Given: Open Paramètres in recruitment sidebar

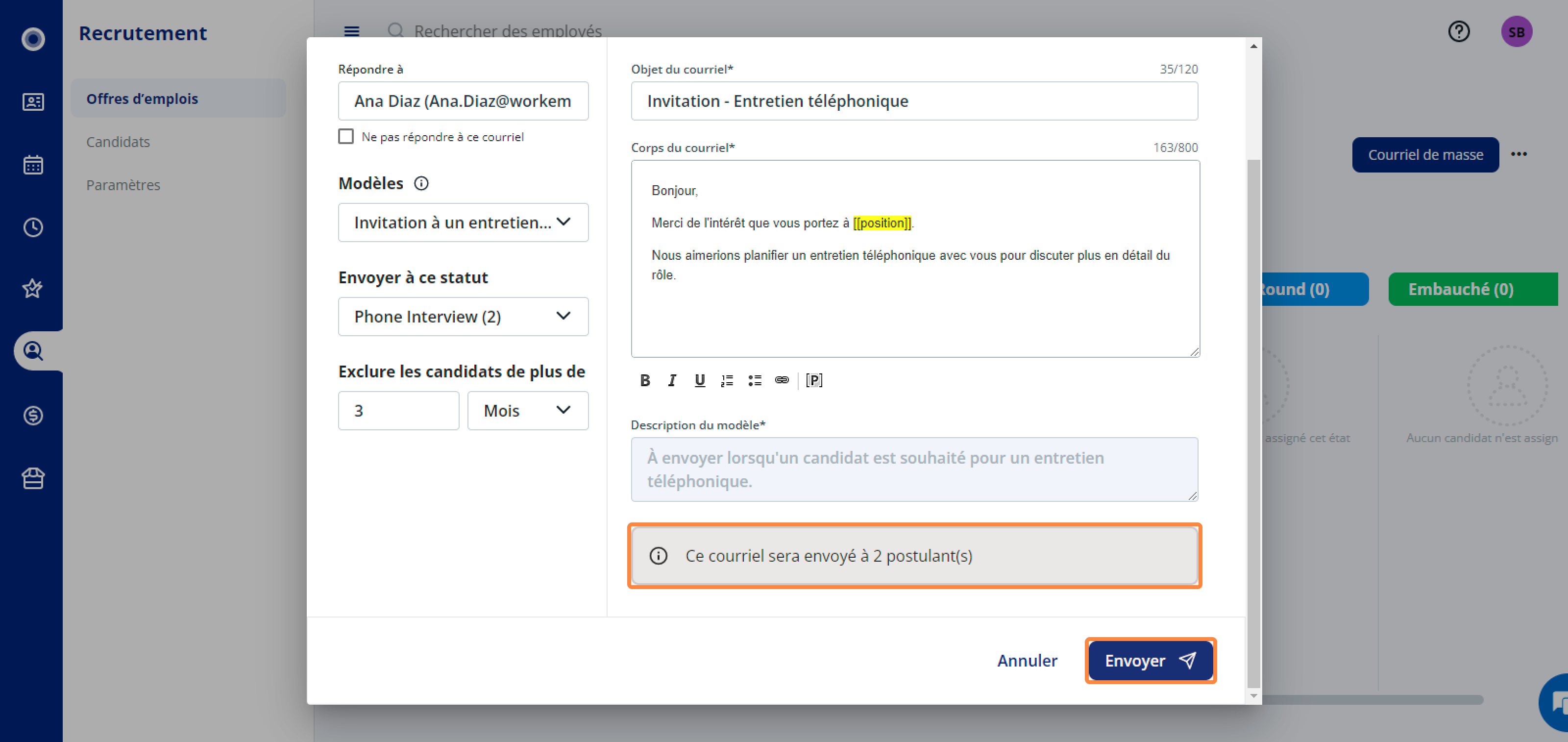Looking at the screenshot, I should click(123, 185).
